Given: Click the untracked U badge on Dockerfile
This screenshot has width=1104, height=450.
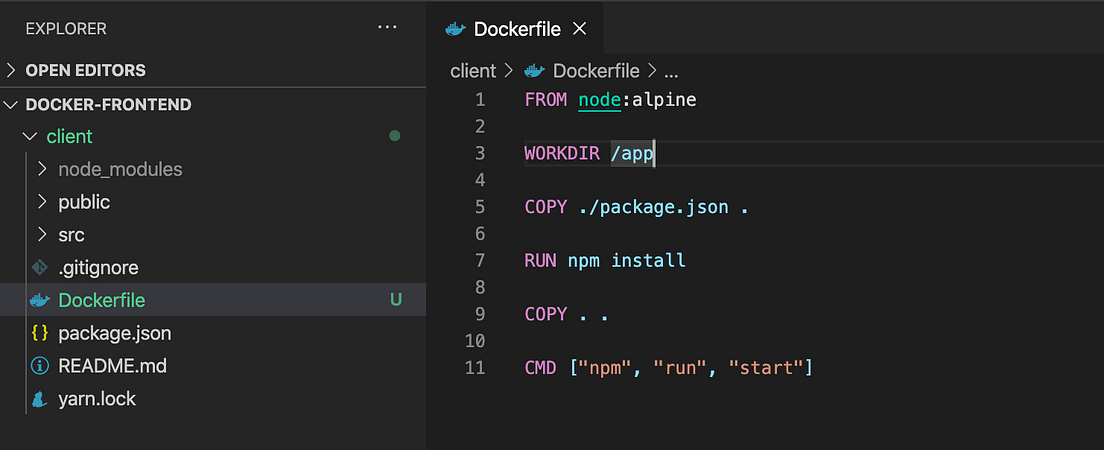Looking at the screenshot, I should click(396, 300).
